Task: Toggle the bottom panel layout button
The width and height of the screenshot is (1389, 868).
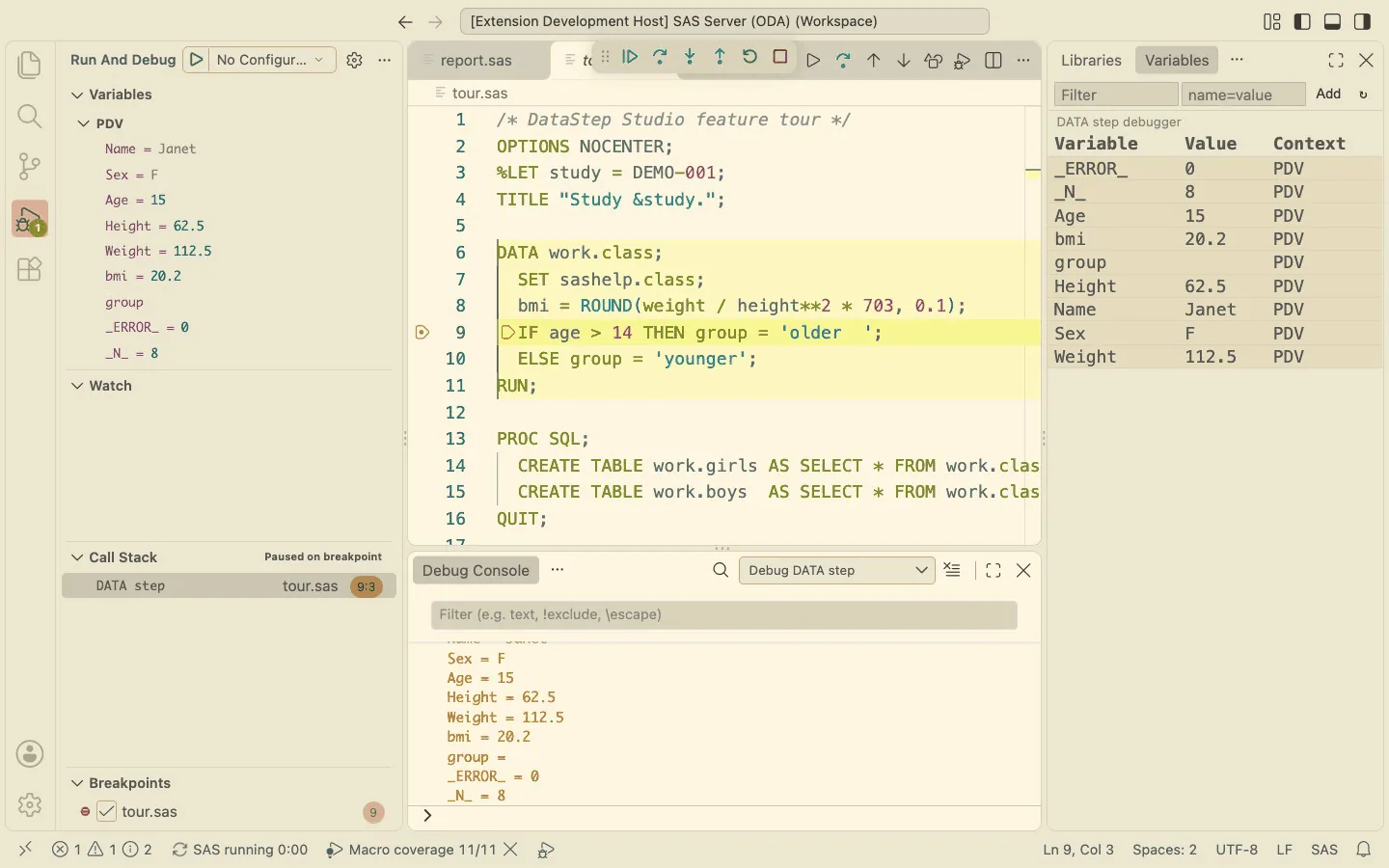Action: pyautogui.click(x=1332, y=21)
